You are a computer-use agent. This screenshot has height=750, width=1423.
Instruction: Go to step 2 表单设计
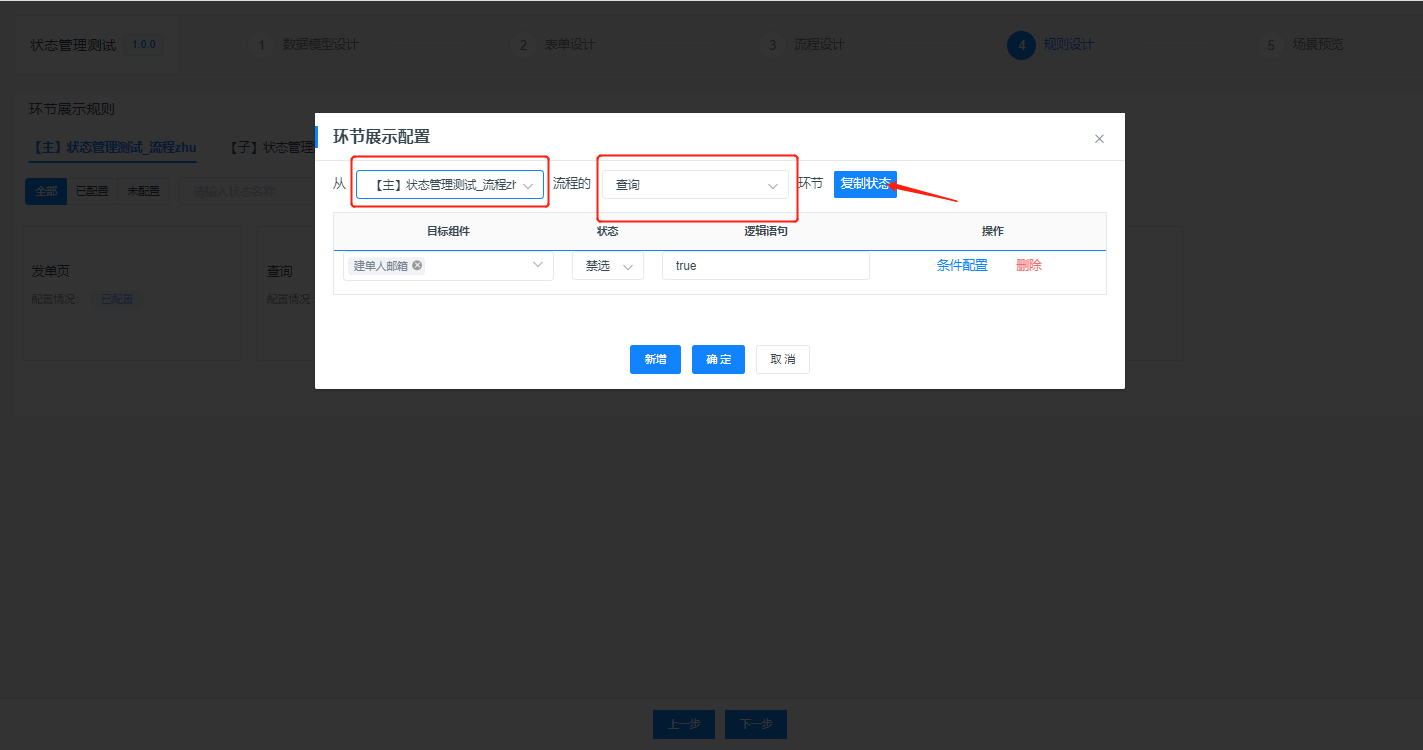(x=553, y=45)
